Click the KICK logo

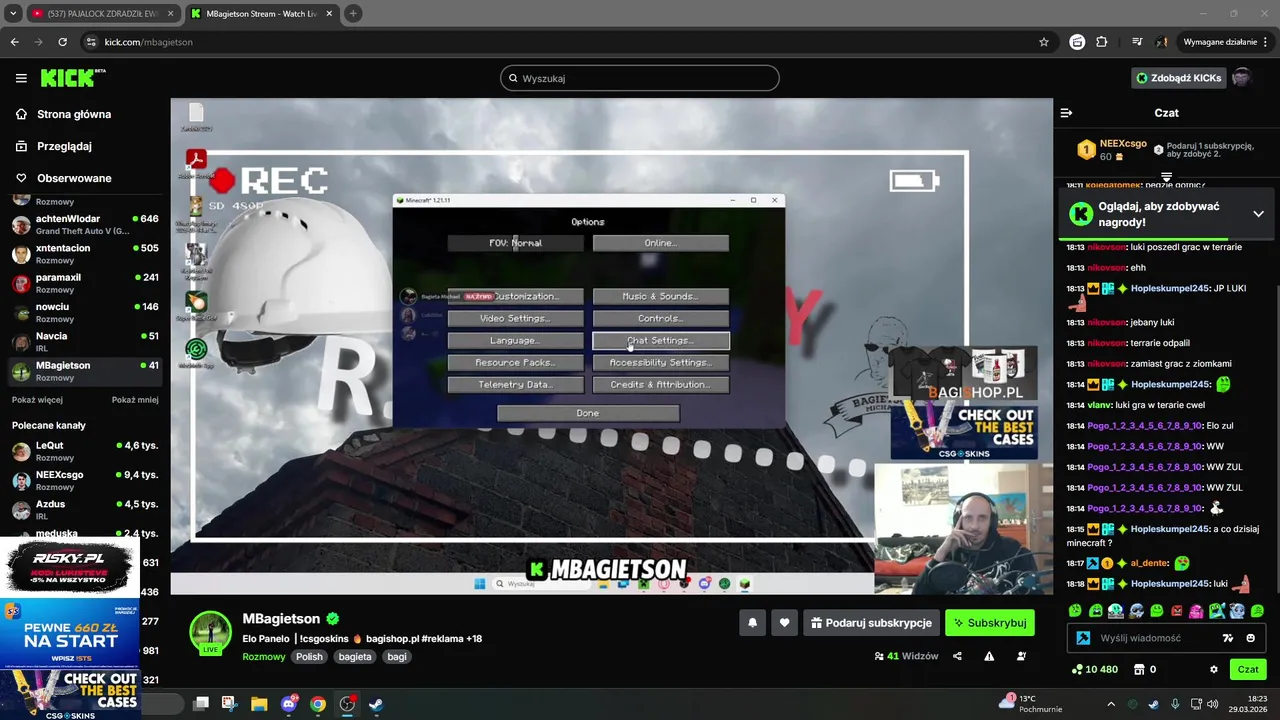point(73,78)
